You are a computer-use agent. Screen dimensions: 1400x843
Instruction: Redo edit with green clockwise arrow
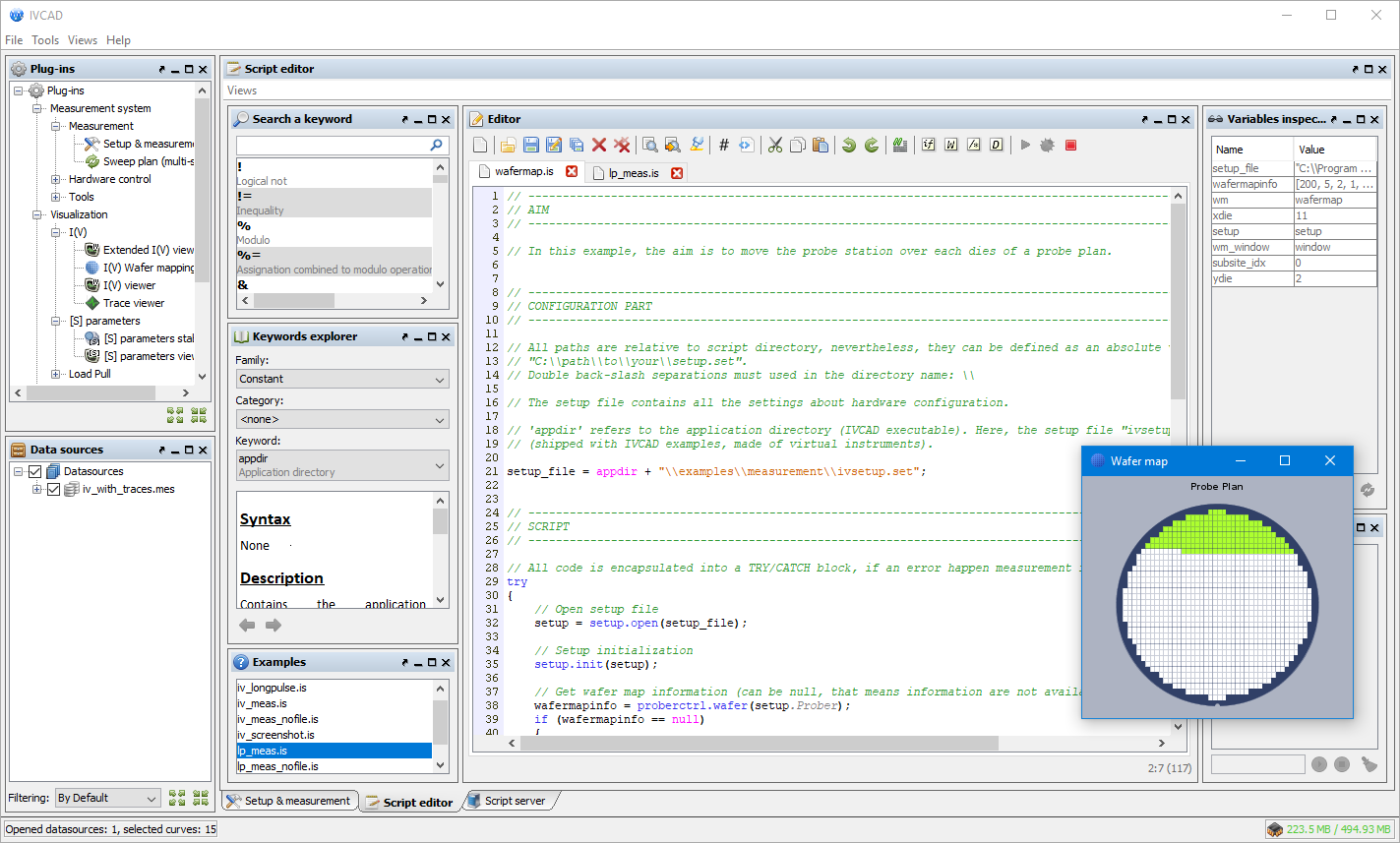point(872,145)
